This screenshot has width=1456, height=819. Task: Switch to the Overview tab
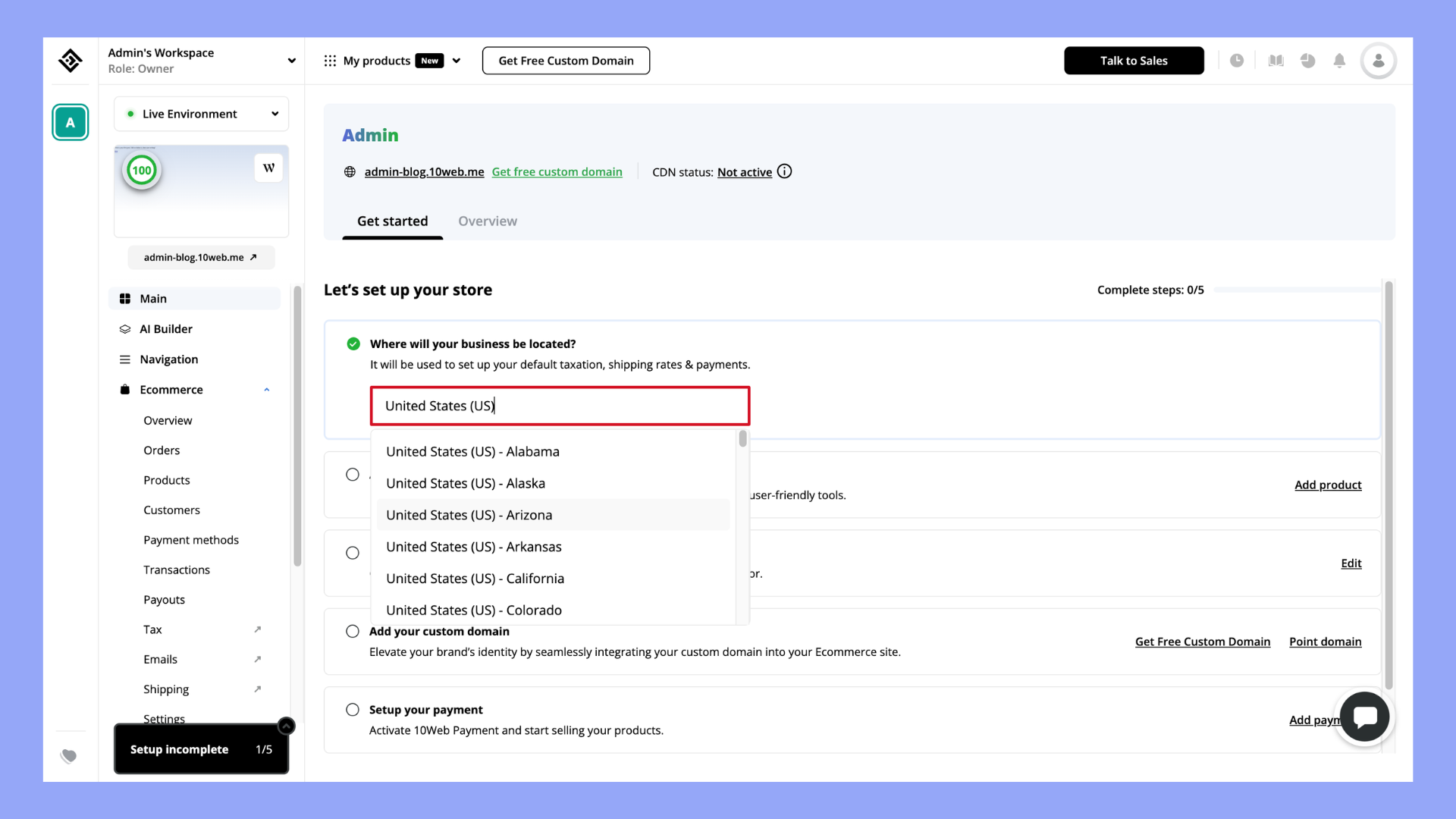pos(487,221)
